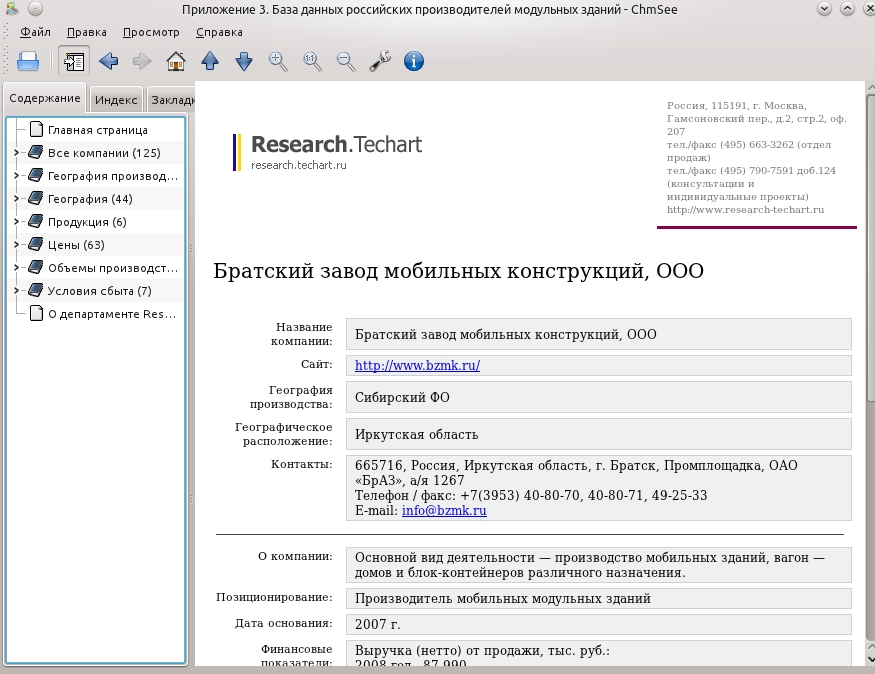Print the current page with printer icon

tap(28, 61)
